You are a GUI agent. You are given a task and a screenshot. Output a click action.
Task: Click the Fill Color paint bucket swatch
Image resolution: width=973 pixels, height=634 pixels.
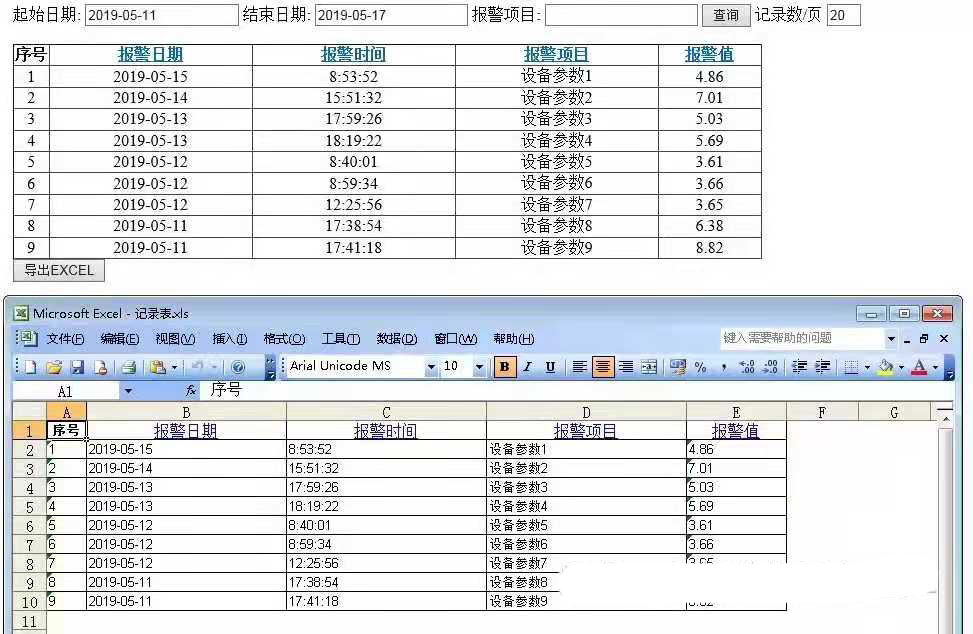click(886, 367)
